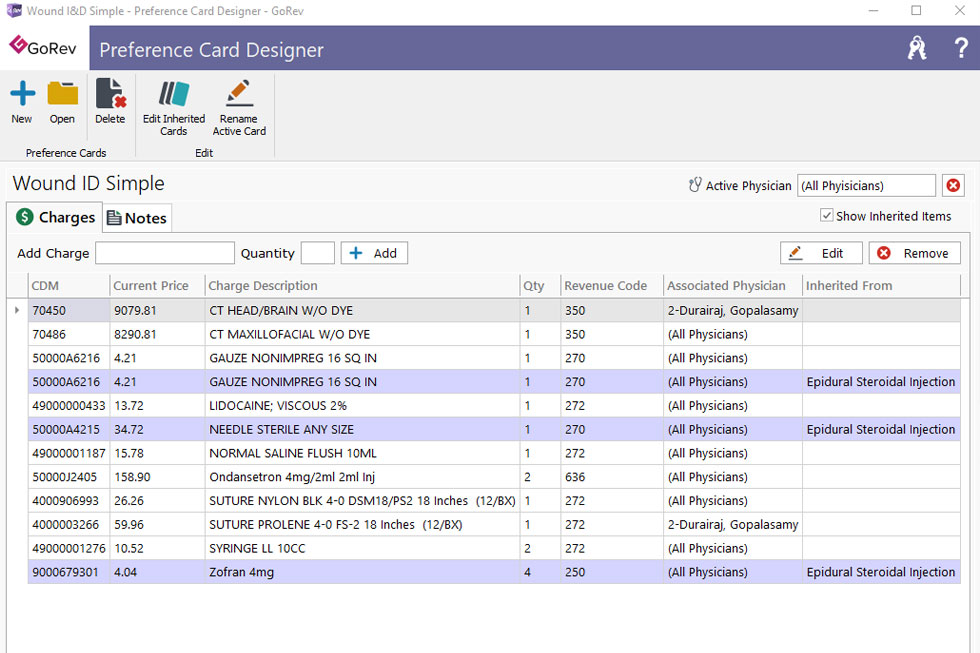Image resolution: width=980 pixels, height=653 pixels.
Task: Sort by Charge Description column header
Action: tap(362, 286)
